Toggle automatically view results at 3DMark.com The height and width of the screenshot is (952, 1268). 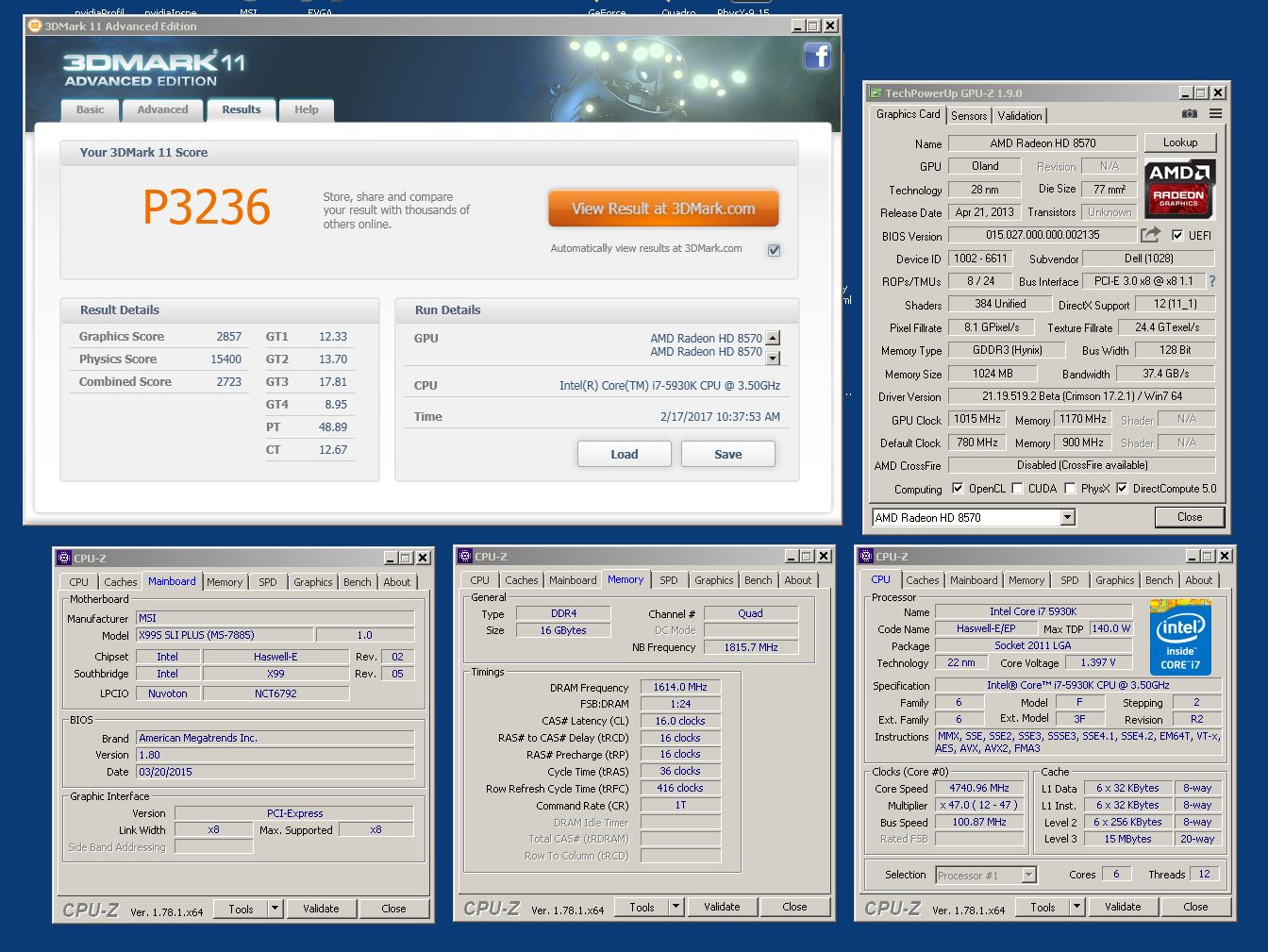pyautogui.click(x=774, y=250)
